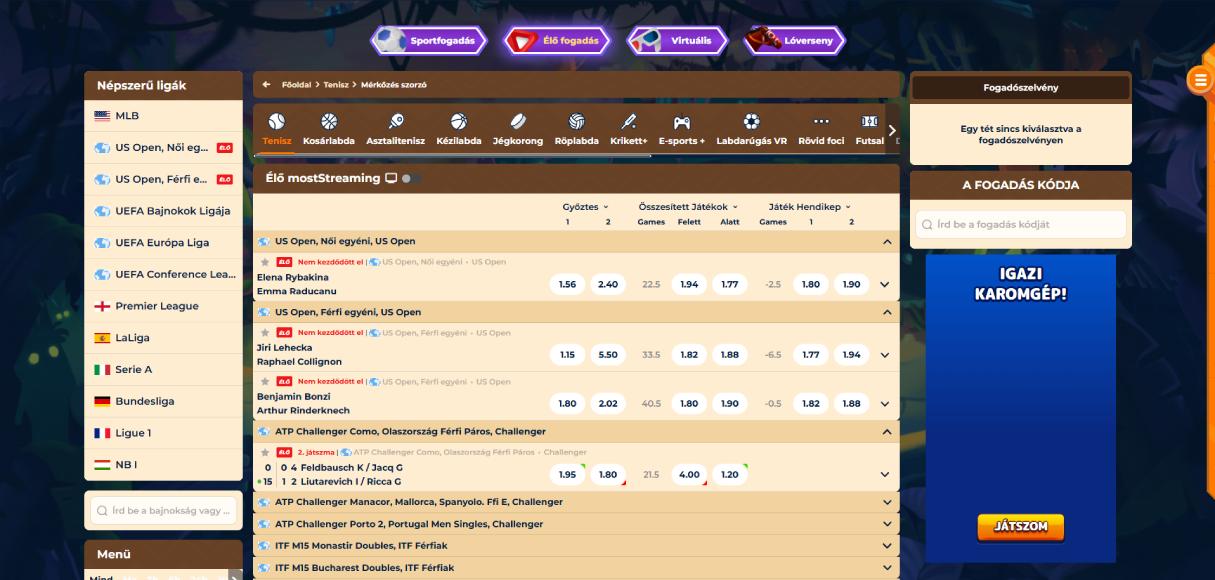
Task: Focus the bet code input field
Action: click(x=1021, y=224)
